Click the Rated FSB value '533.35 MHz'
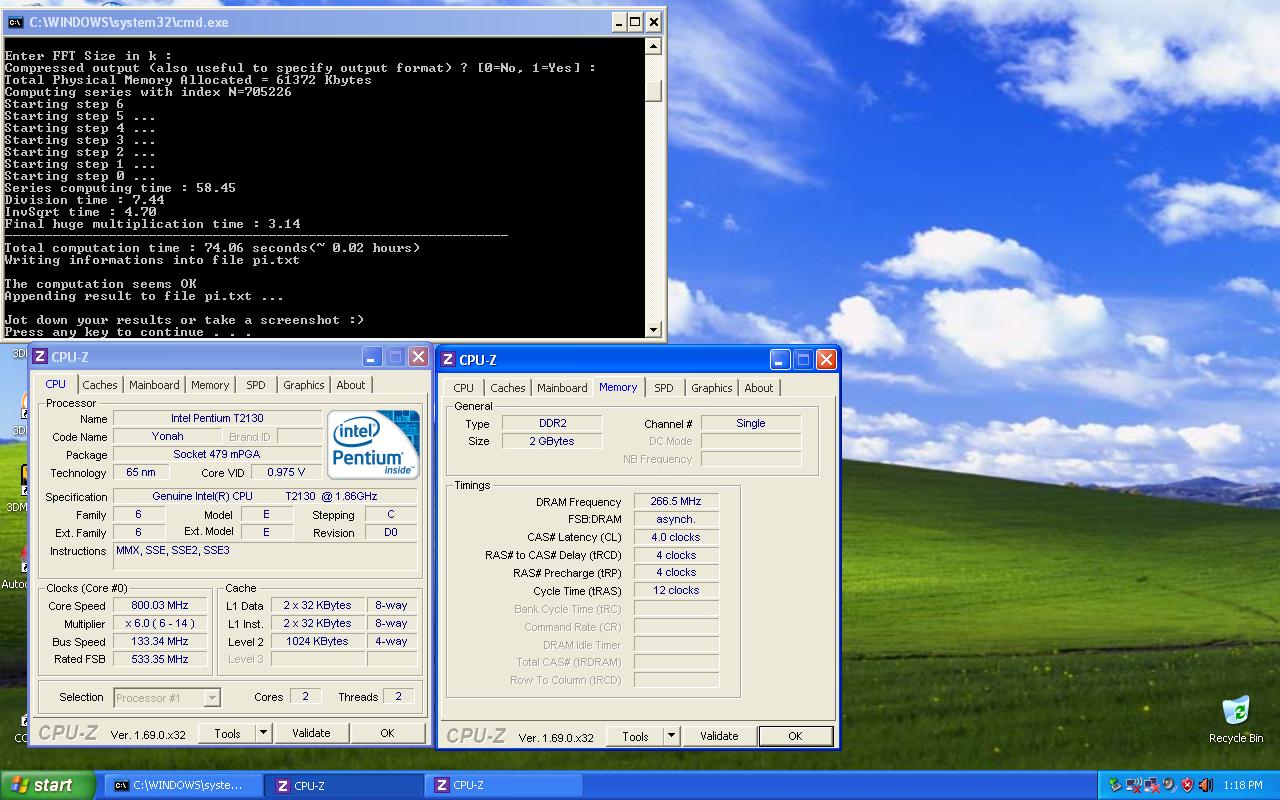 160,659
